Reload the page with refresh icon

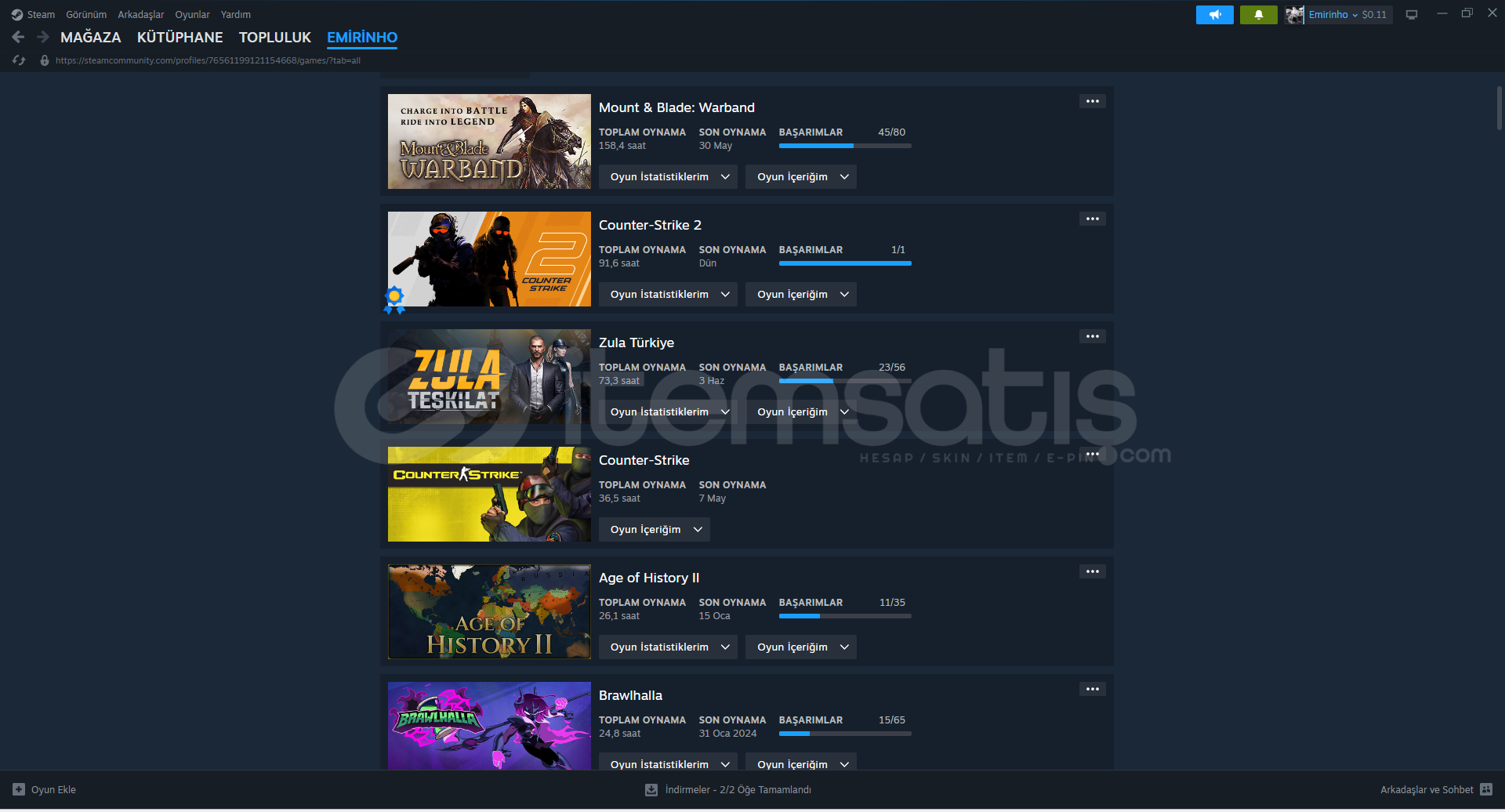19,60
